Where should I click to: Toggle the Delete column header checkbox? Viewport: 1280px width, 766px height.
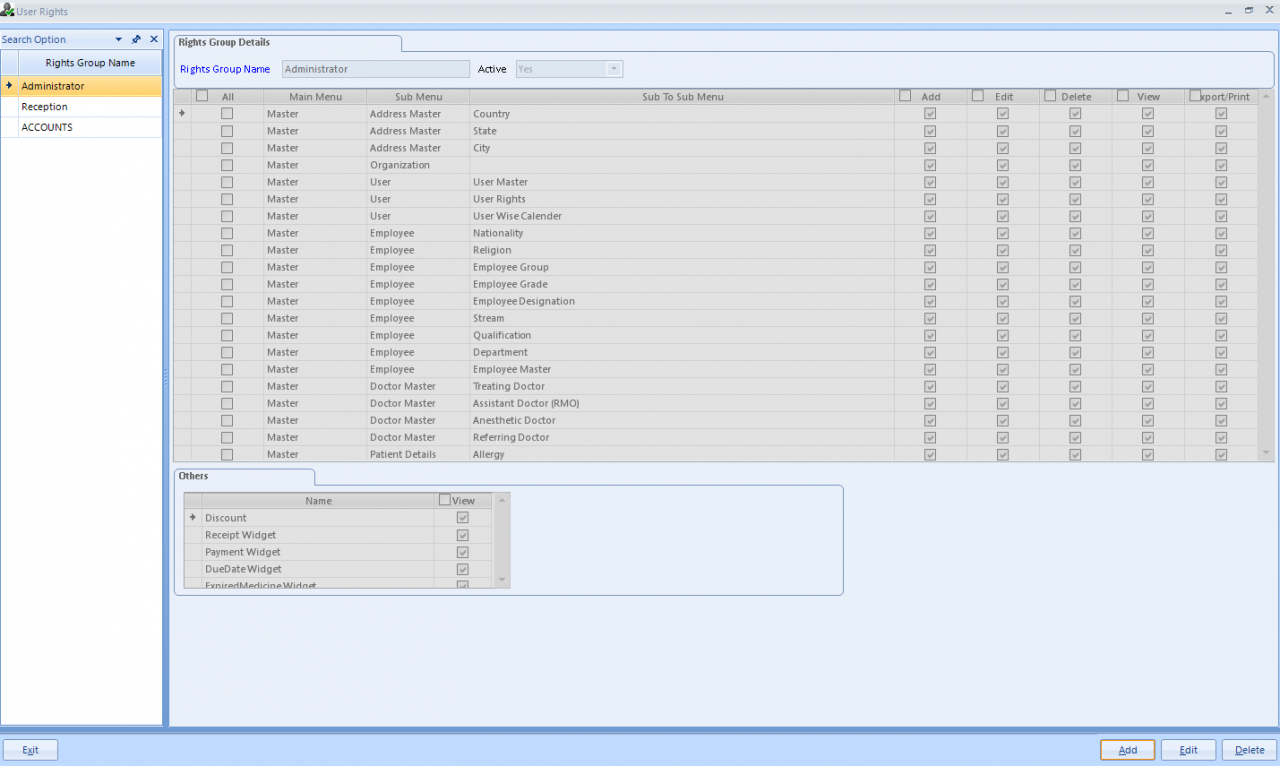pyautogui.click(x=1050, y=95)
